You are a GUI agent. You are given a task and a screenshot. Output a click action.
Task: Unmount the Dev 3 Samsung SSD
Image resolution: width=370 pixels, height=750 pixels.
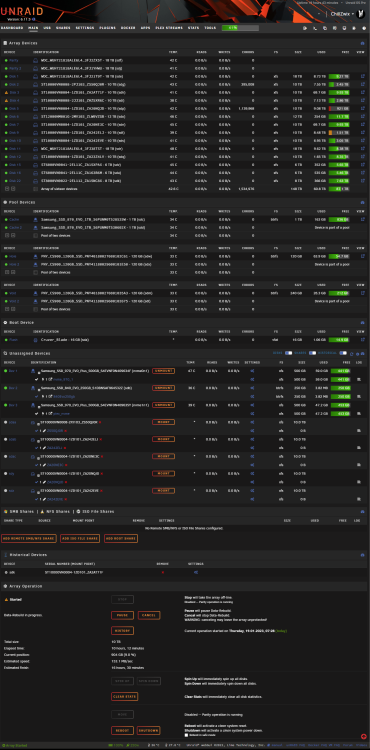tap(163, 405)
